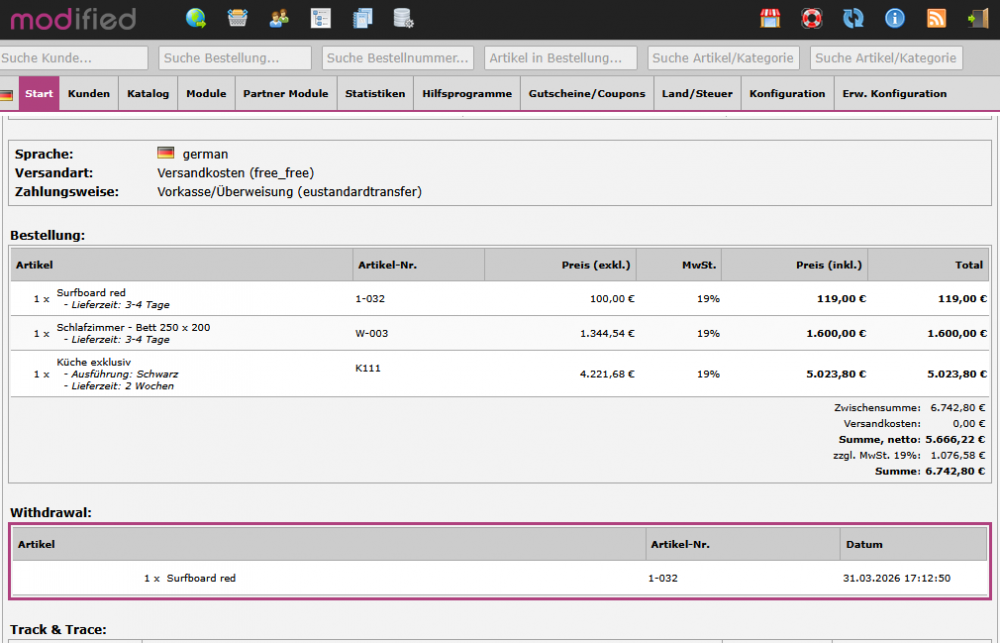Click the category tree diagram icon
Image resolution: width=1000 pixels, height=643 pixels.
(x=320, y=17)
